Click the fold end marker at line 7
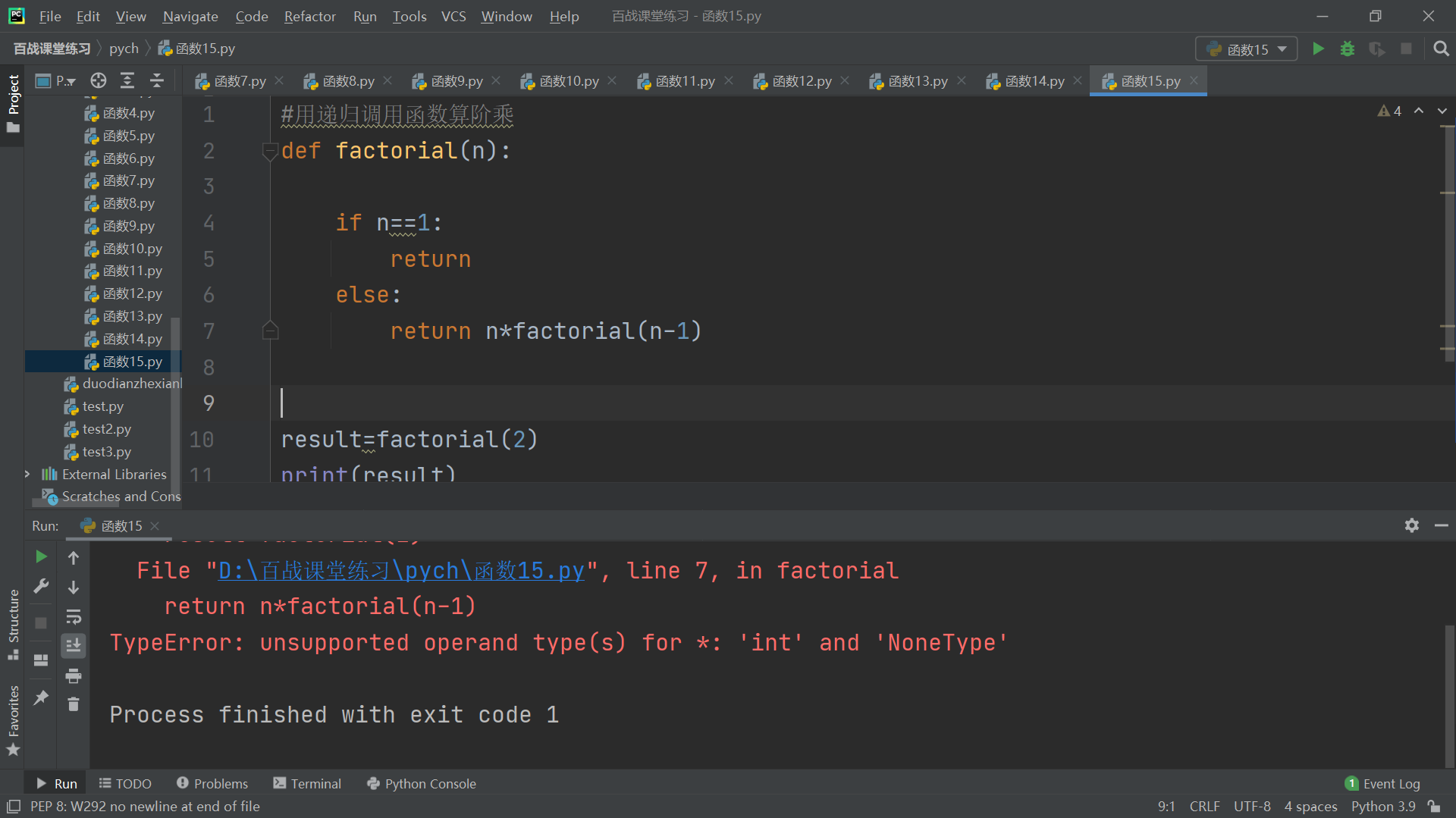 (270, 331)
